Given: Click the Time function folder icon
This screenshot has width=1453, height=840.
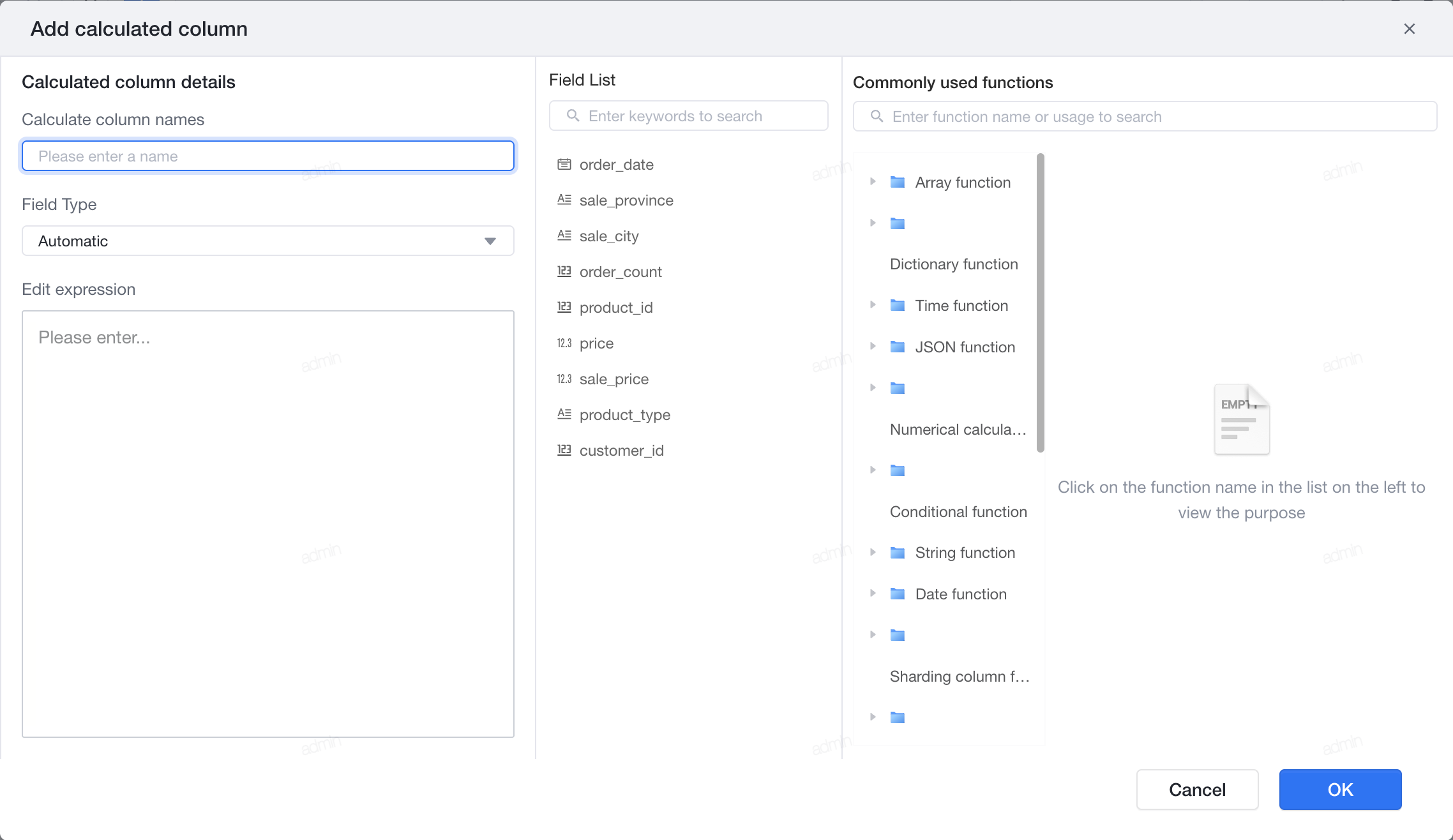Looking at the screenshot, I should (x=898, y=306).
